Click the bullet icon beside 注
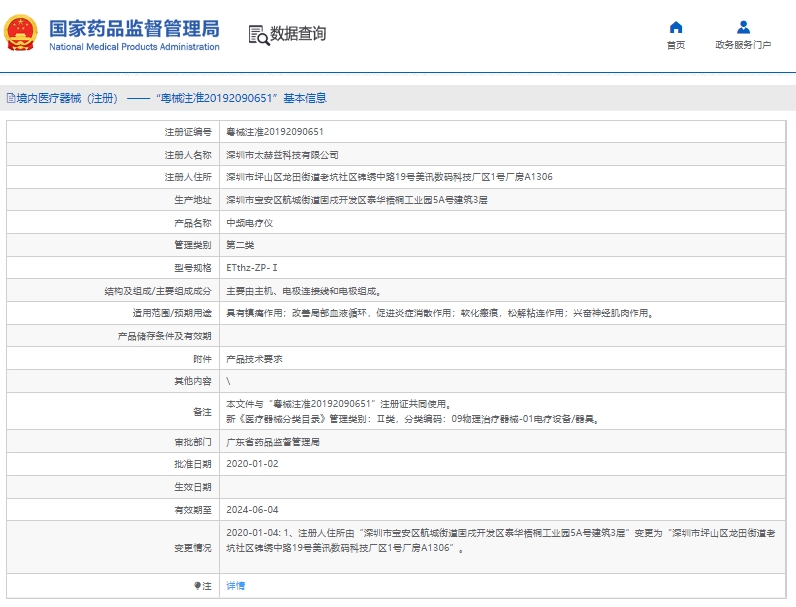 (197, 586)
